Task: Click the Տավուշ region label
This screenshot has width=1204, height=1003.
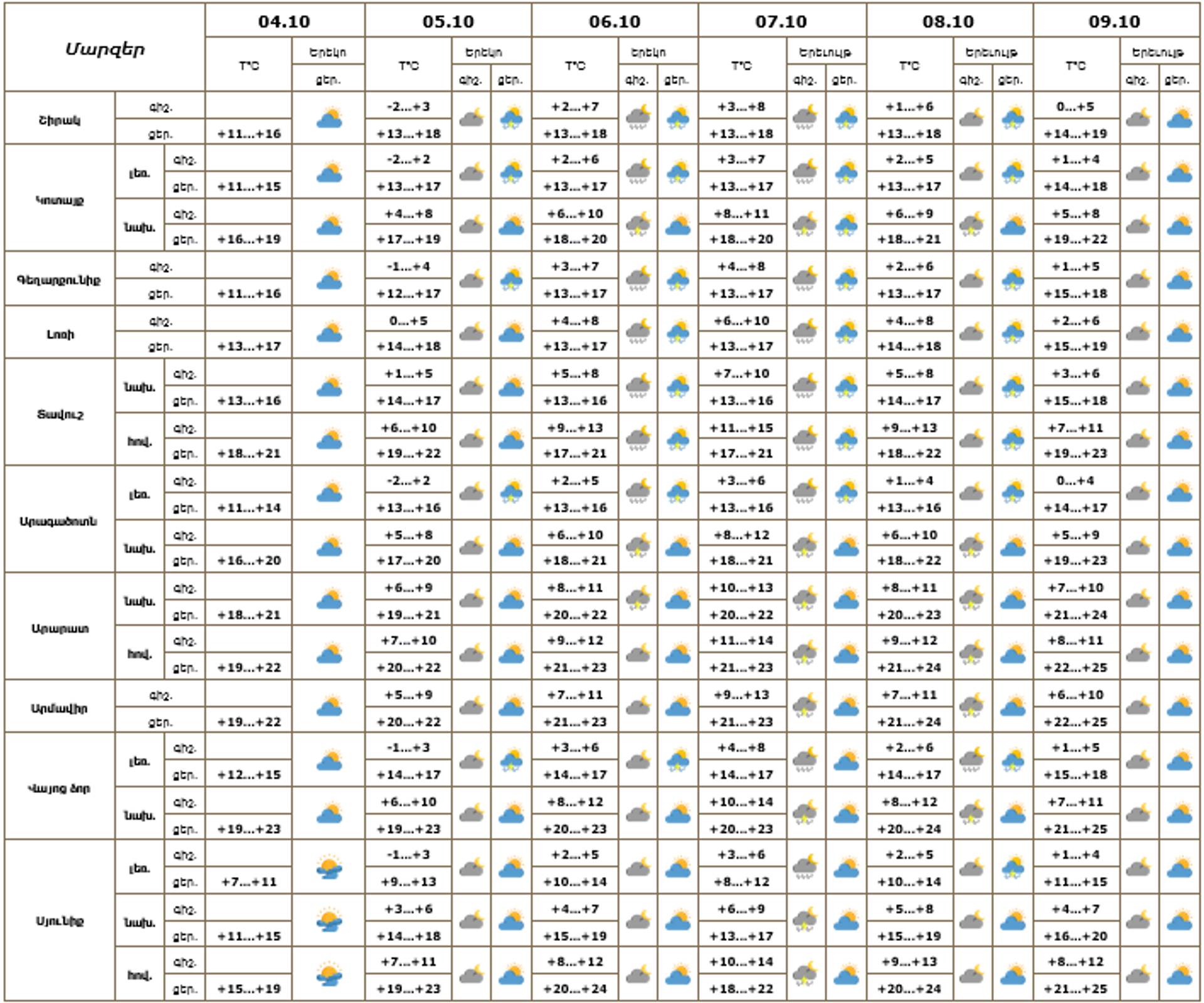Action: point(60,414)
